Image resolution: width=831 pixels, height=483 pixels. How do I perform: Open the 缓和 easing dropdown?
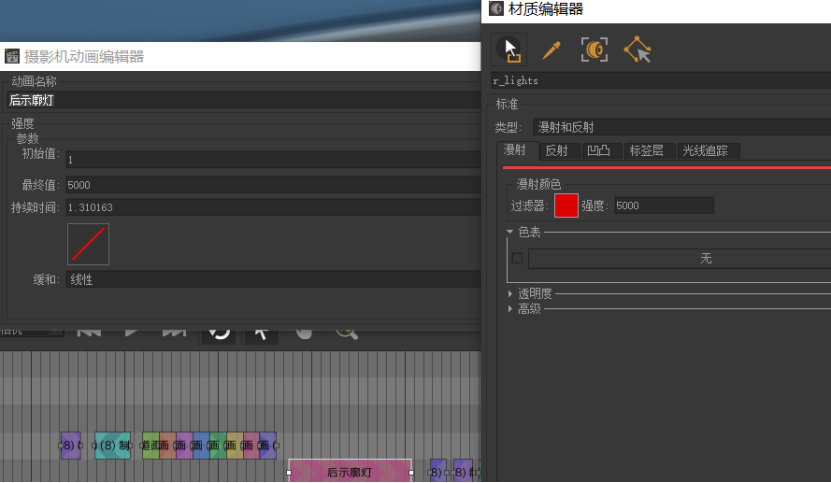272,280
